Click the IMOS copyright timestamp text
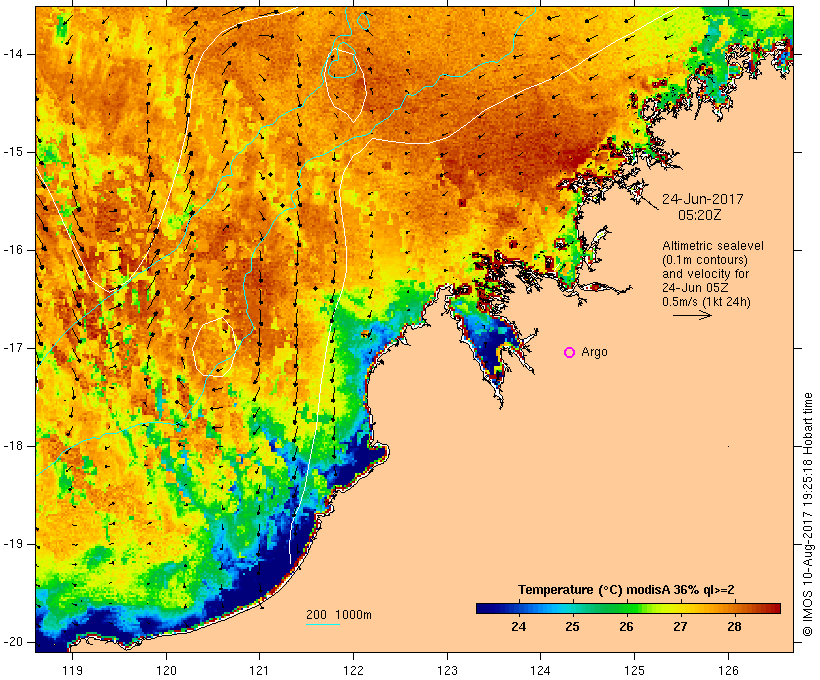The height and width of the screenshot is (680, 820). pyautogui.click(x=808, y=515)
